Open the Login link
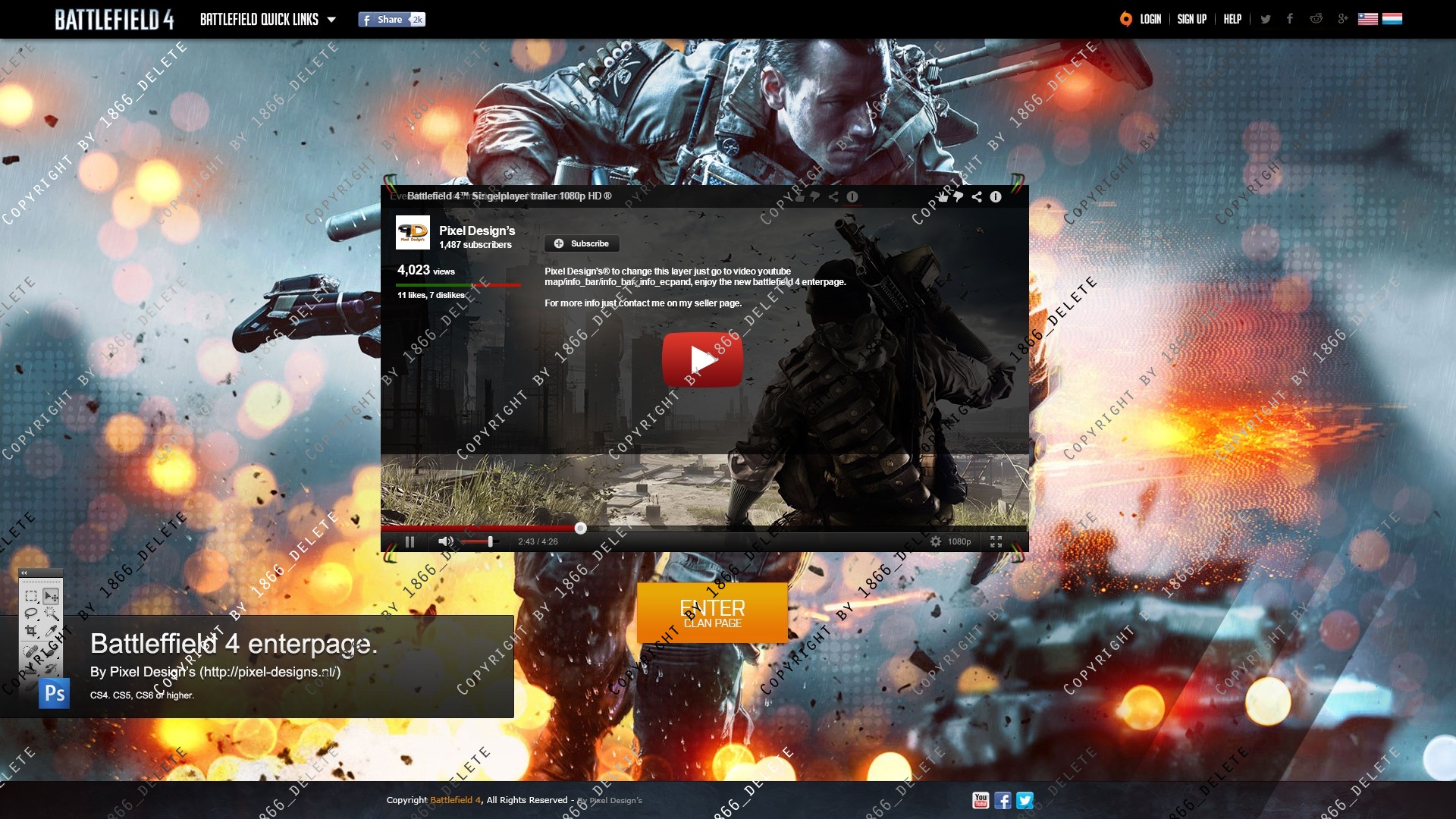Screen dimensions: 1456x819 pos(1150,19)
